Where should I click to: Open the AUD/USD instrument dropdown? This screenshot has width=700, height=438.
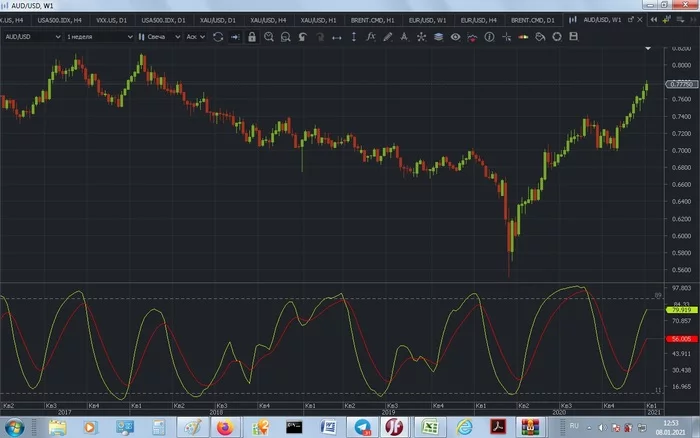[32, 37]
